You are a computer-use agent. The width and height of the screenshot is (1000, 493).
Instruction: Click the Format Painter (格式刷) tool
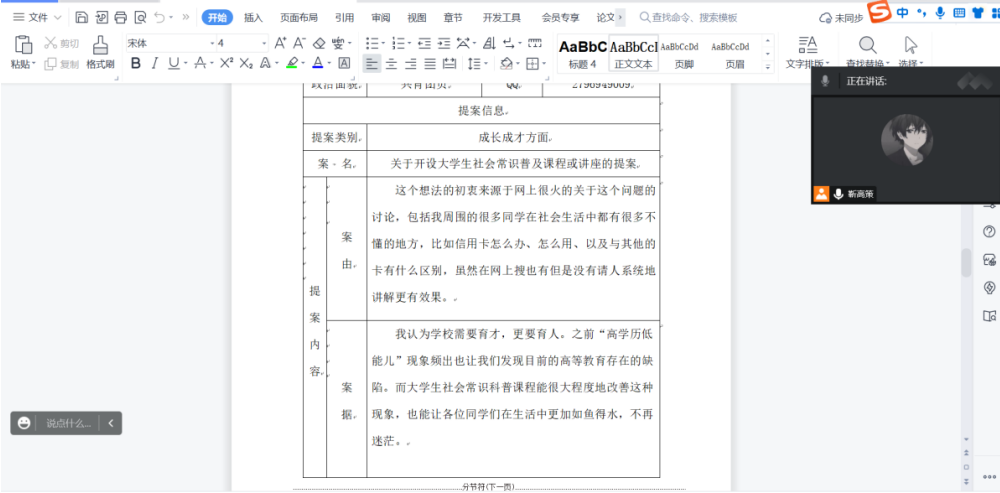pyautogui.click(x=99, y=52)
